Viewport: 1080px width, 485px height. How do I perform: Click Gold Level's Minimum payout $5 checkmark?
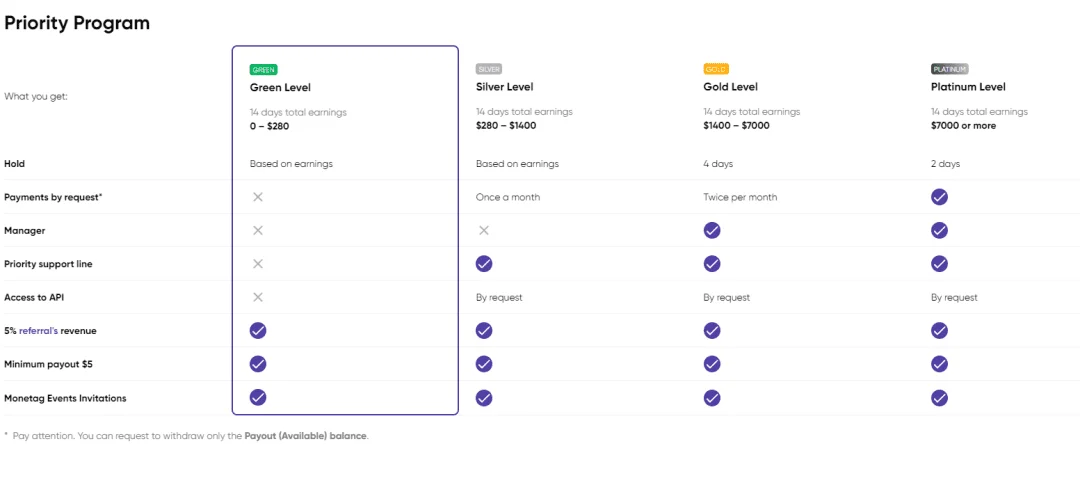pos(712,364)
